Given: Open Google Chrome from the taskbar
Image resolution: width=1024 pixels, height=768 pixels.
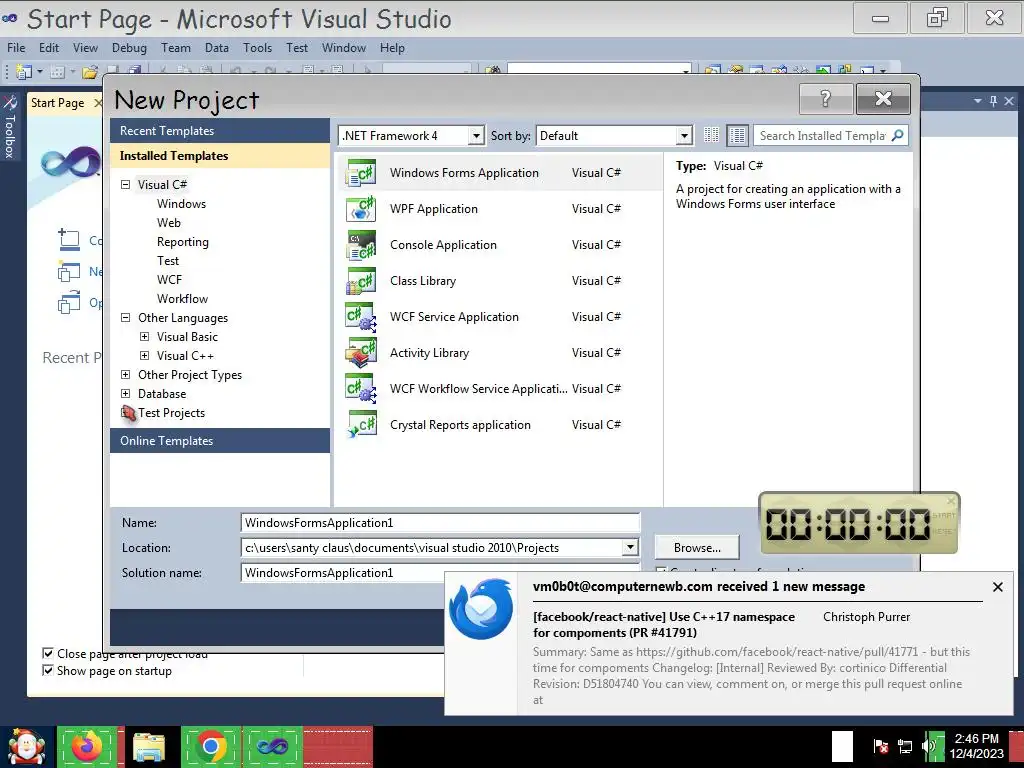Looking at the screenshot, I should coord(210,746).
